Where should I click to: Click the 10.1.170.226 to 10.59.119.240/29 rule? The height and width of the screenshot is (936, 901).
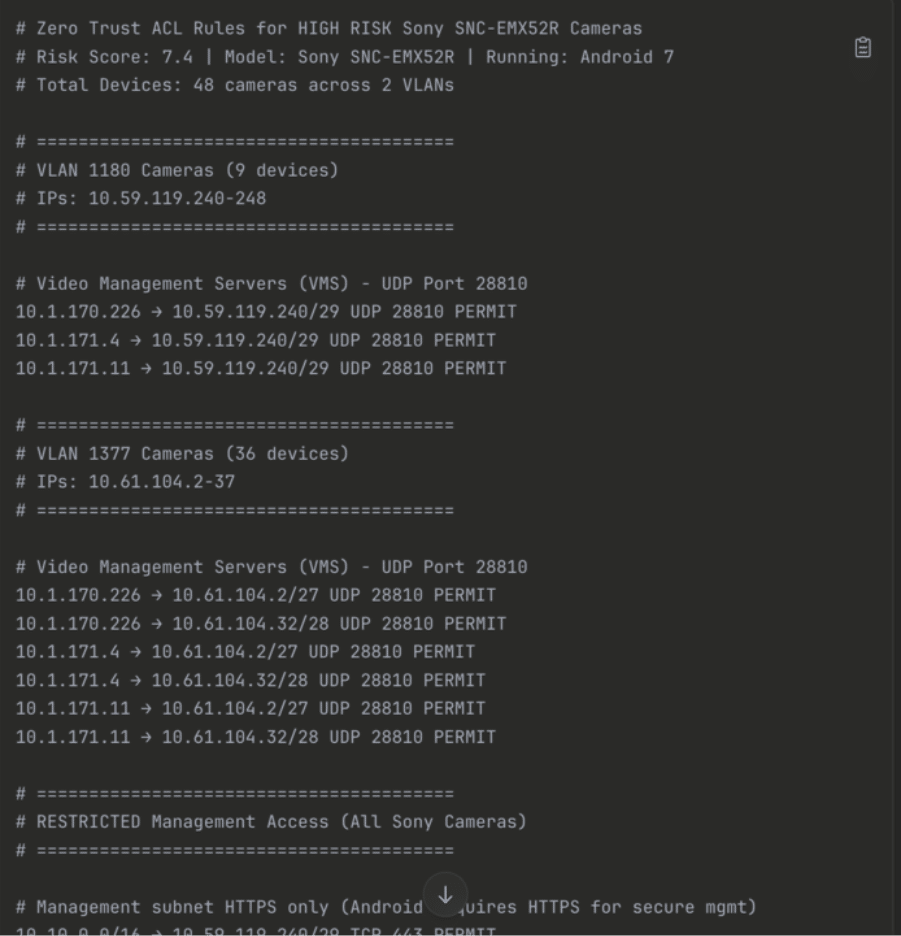point(266,312)
